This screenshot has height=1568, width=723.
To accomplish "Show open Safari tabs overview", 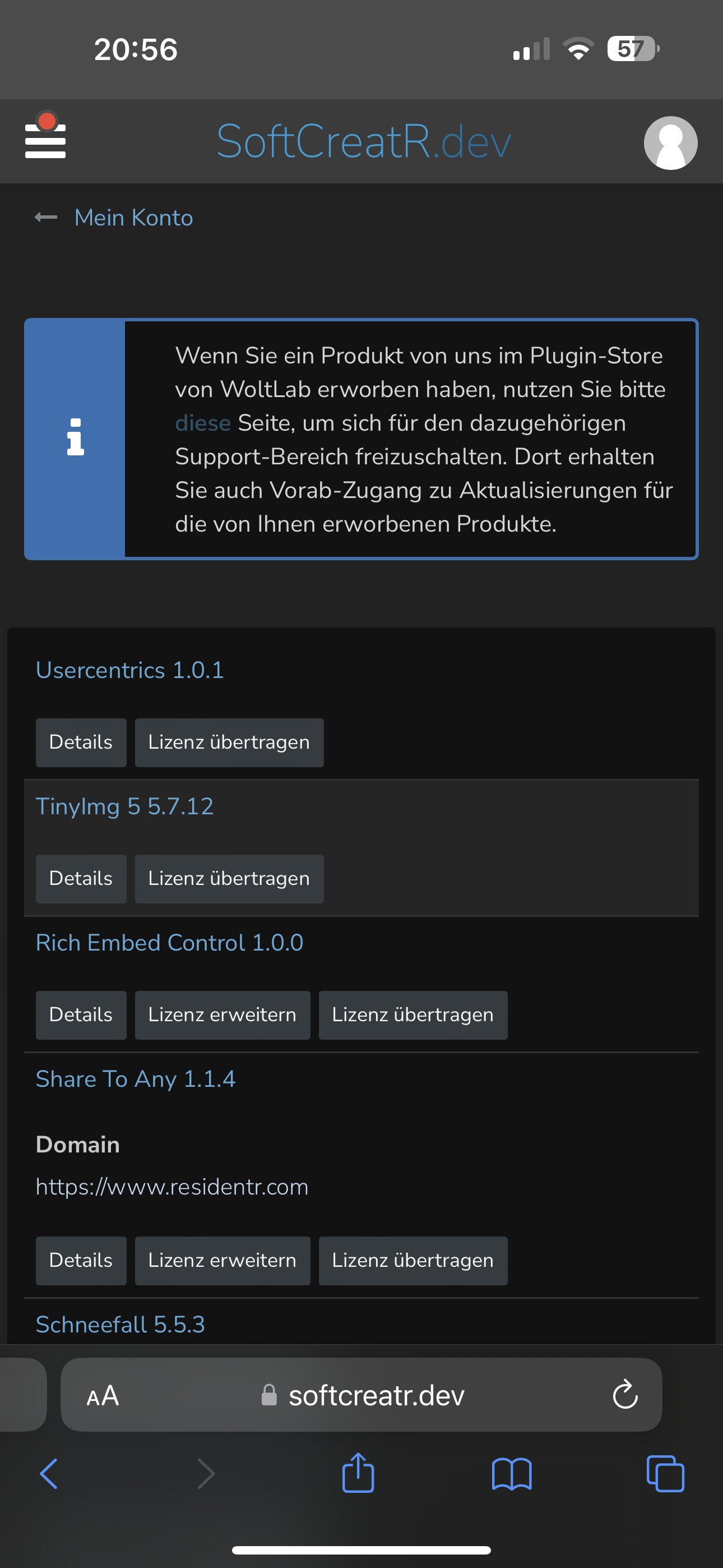I will tap(665, 1474).
